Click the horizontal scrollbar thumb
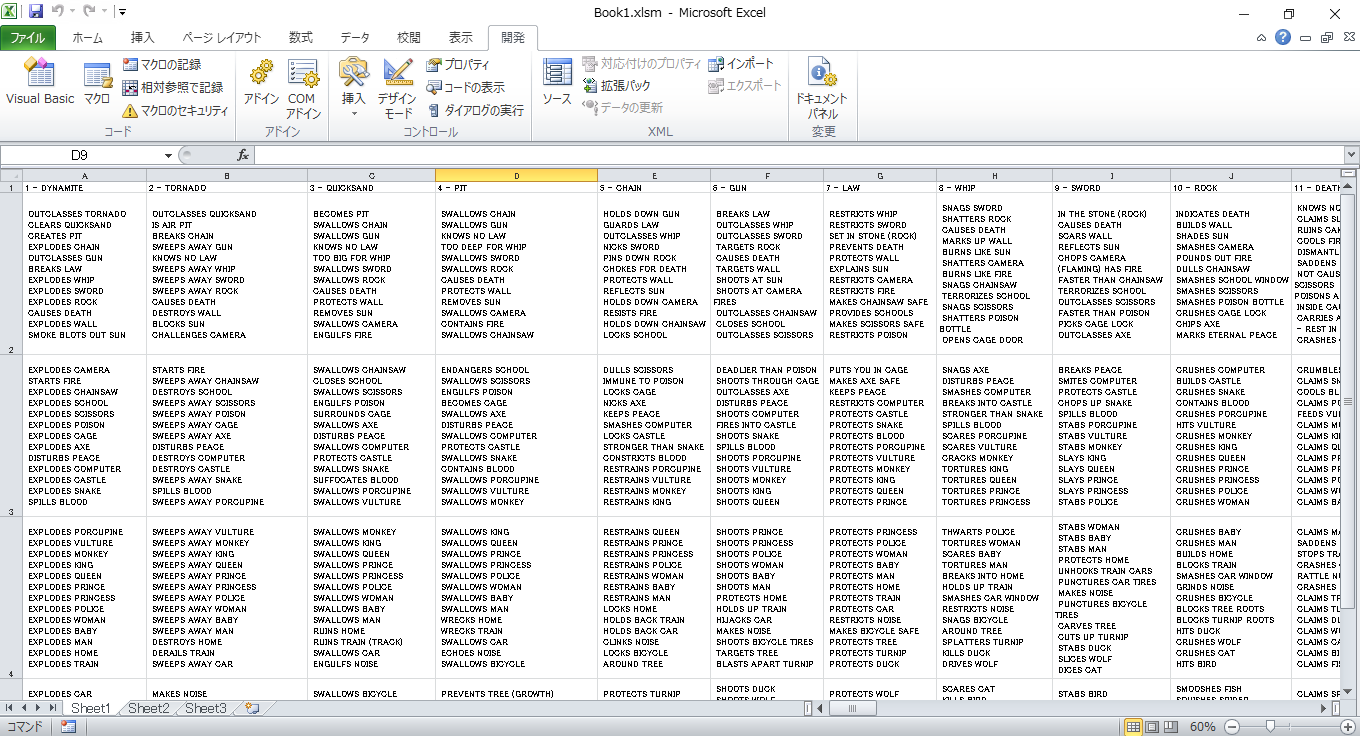The height and width of the screenshot is (736, 1360). tap(852, 708)
